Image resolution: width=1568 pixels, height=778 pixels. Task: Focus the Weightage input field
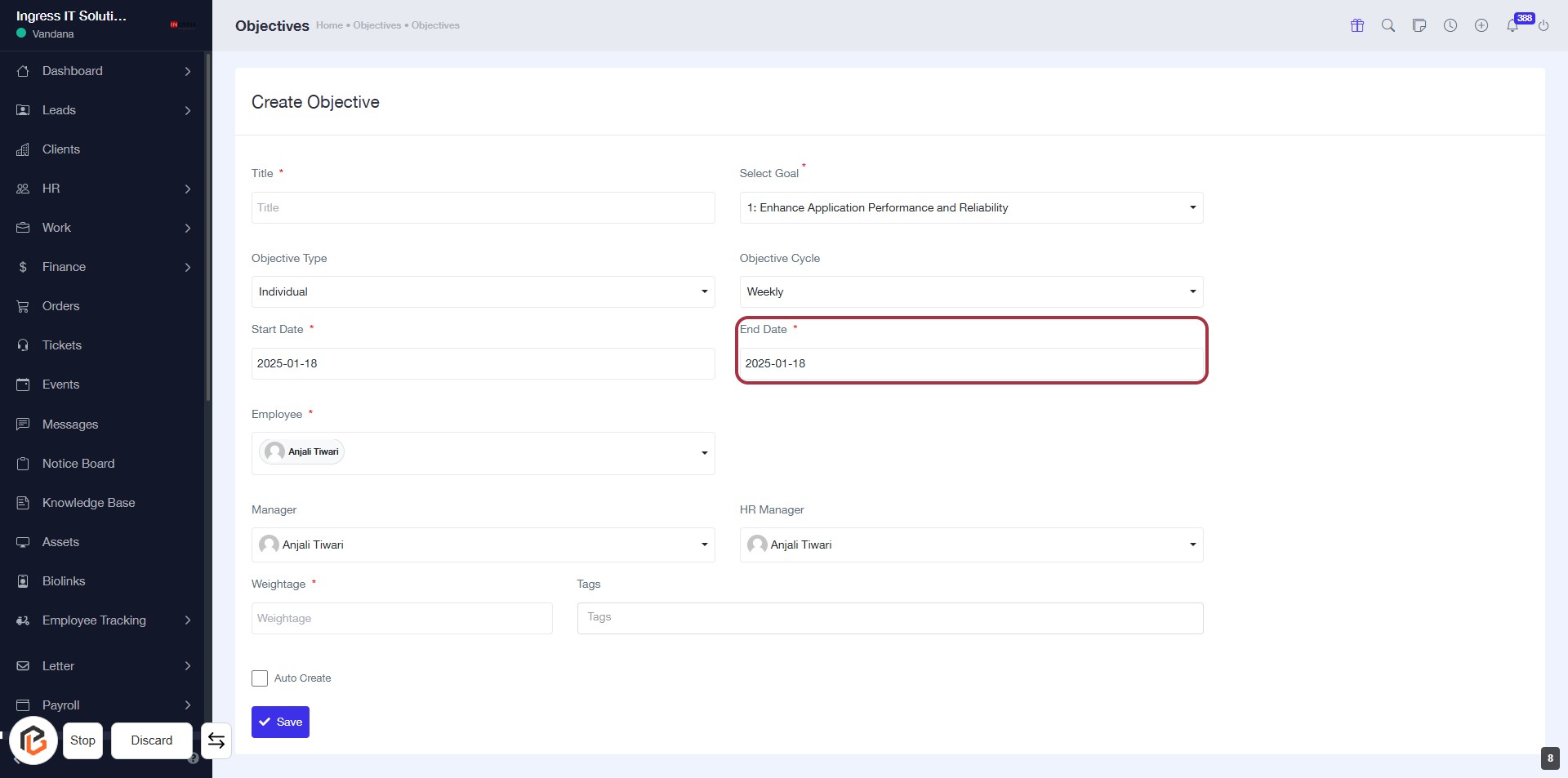(402, 619)
